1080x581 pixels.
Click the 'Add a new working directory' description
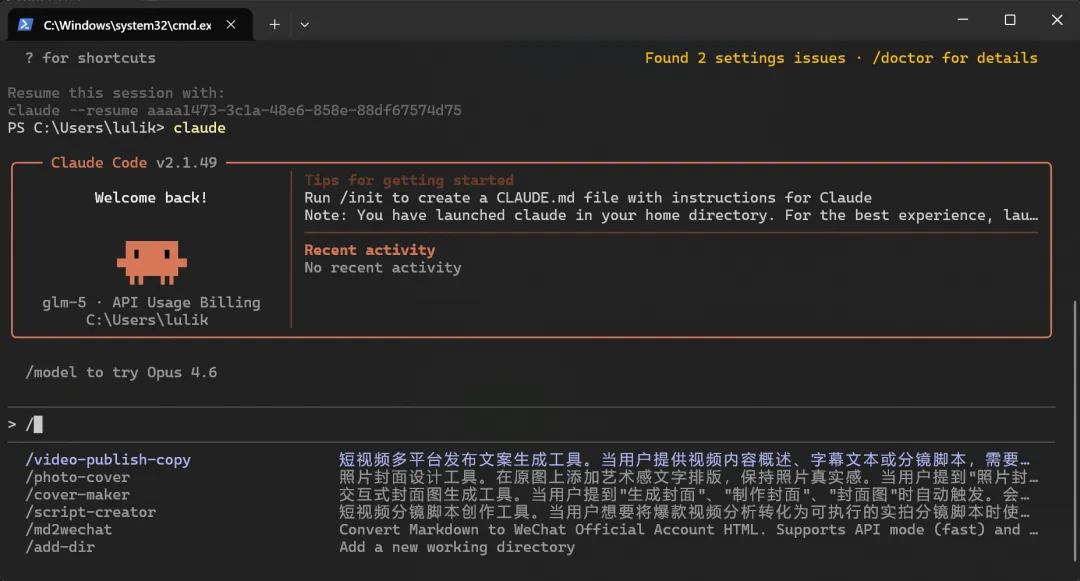457,547
